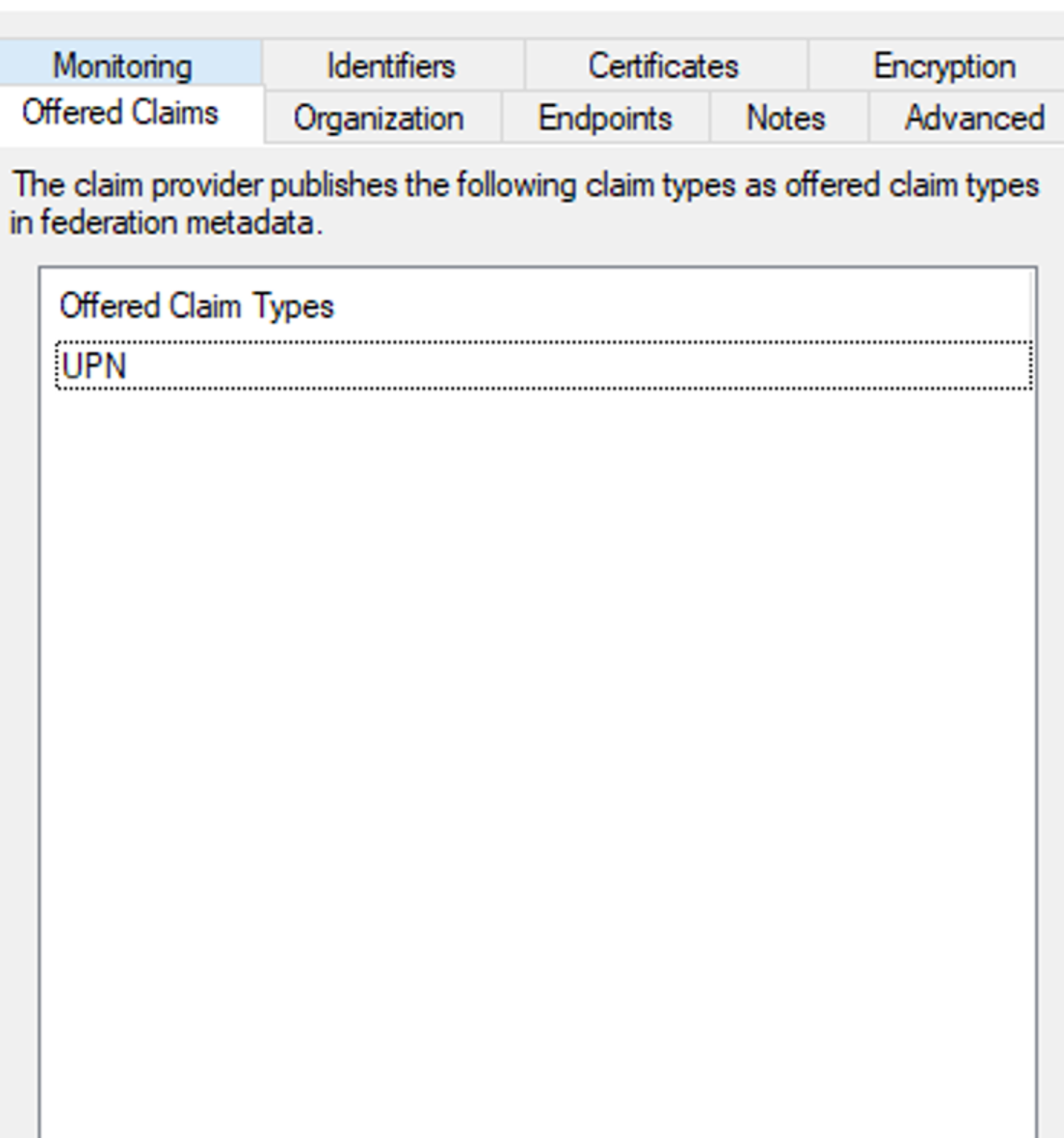Click the gray strip above the tab rows
This screenshot has width=1064, height=1138.
pyautogui.click(x=533, y=24)
